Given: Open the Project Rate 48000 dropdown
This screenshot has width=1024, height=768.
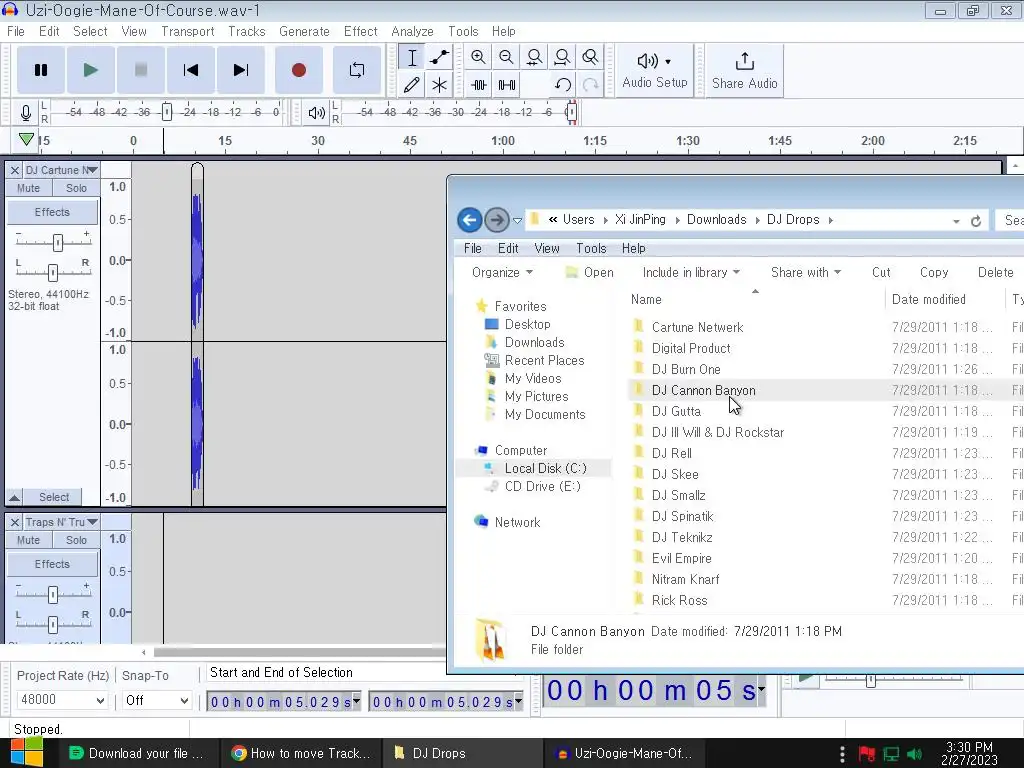Looking at the screenshot, I should click(x=61, y=700).
